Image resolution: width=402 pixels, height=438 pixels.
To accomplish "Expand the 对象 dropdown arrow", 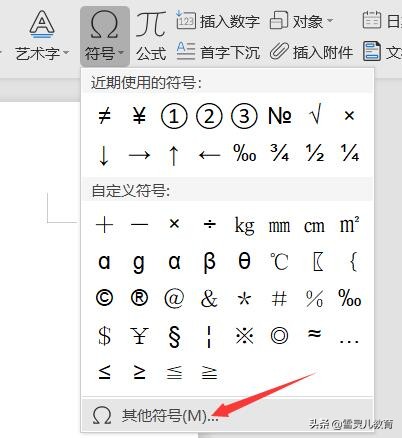I will pos(330,21).
